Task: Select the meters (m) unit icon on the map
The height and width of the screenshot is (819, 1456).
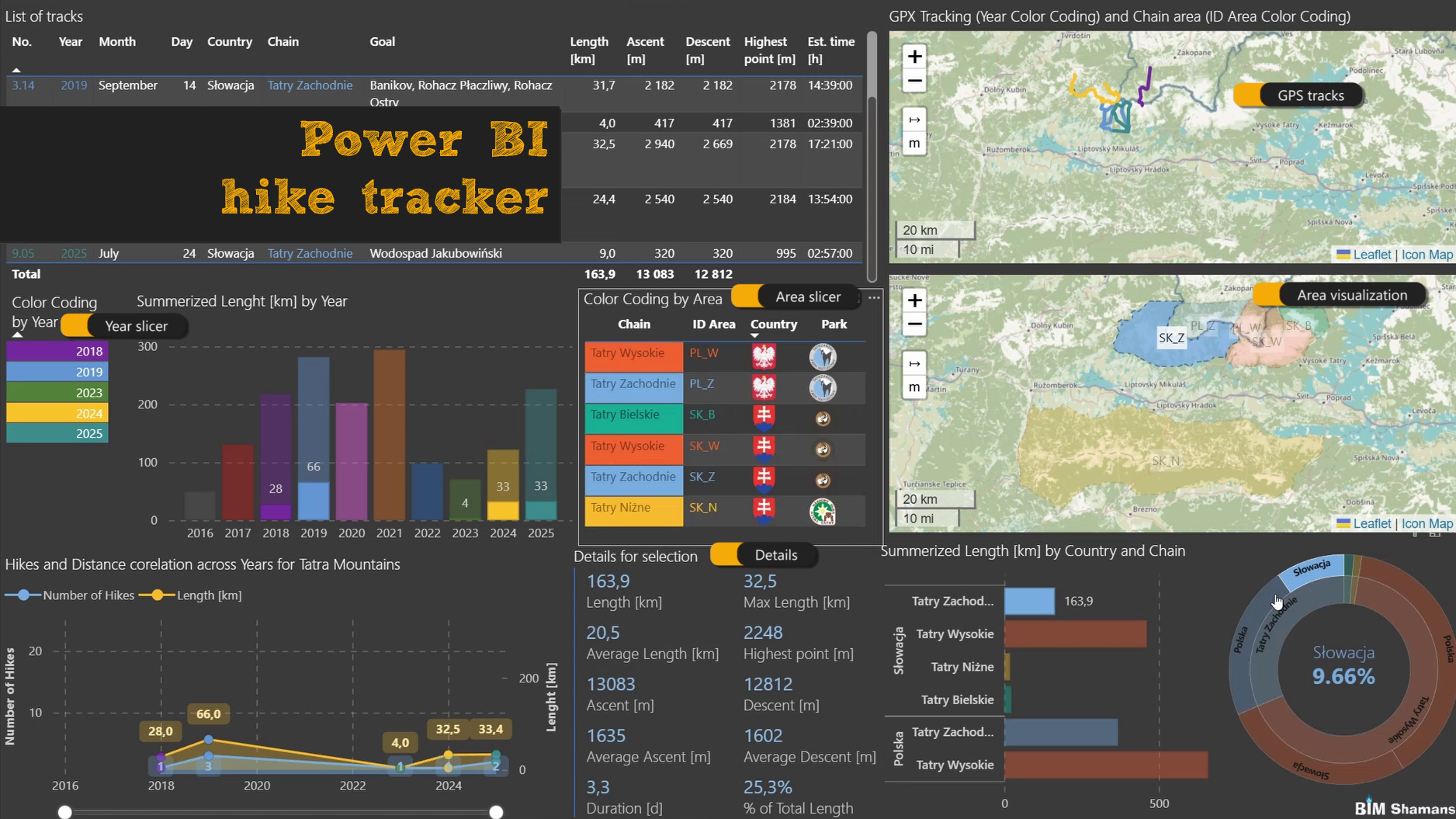Action: point(914,143)
